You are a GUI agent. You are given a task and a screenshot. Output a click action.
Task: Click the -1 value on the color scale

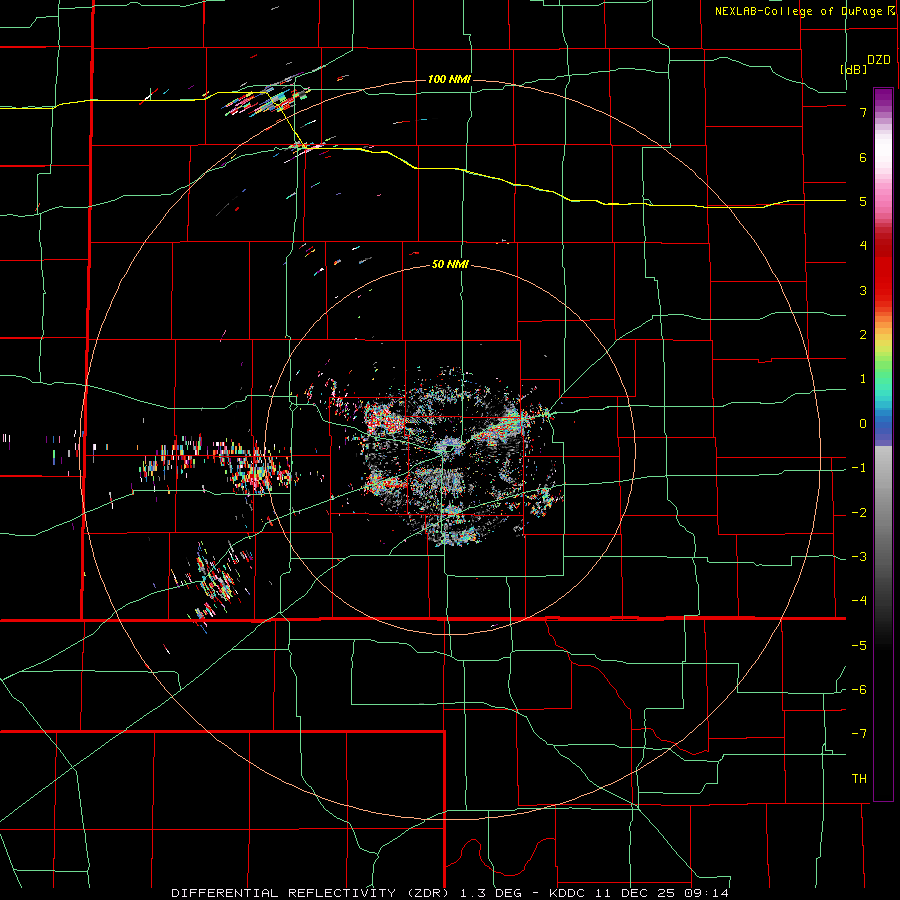(859, 468)
